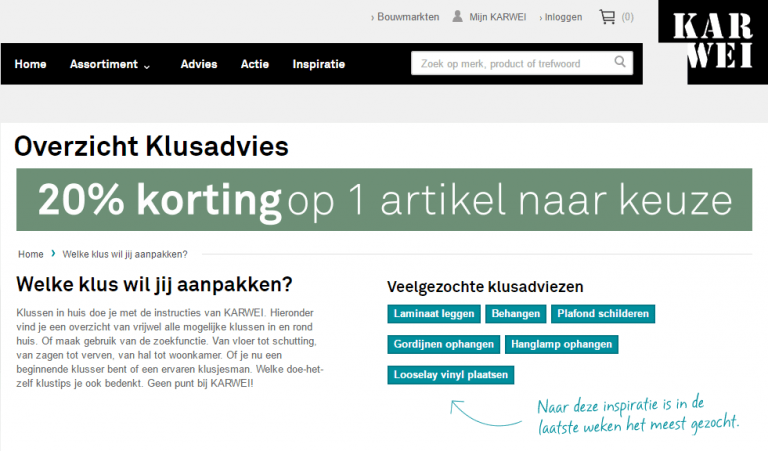
Task: Open the Laminaat leggen advice
Action: 434,314
